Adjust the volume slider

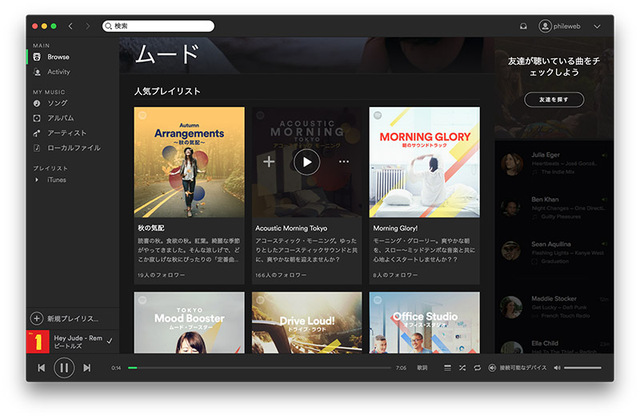[x=582, y=368]
